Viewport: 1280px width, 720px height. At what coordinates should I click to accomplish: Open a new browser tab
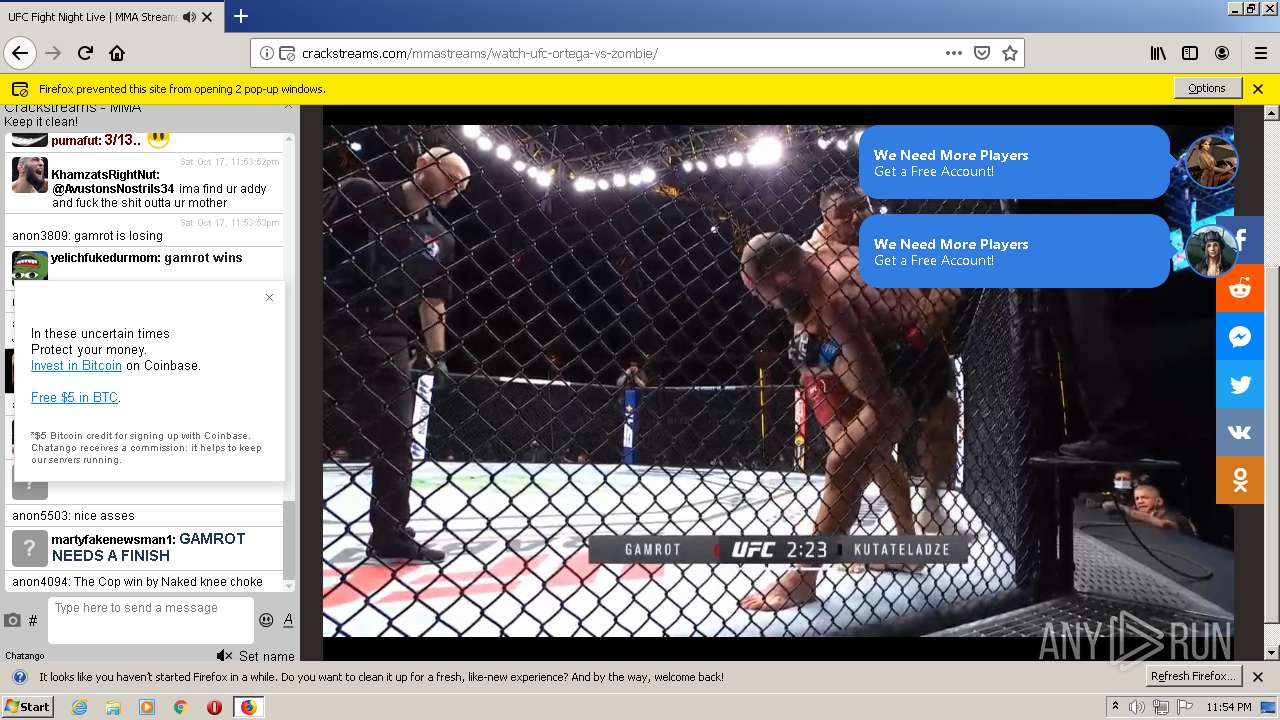pyautogui.click(x=240, y=16)
